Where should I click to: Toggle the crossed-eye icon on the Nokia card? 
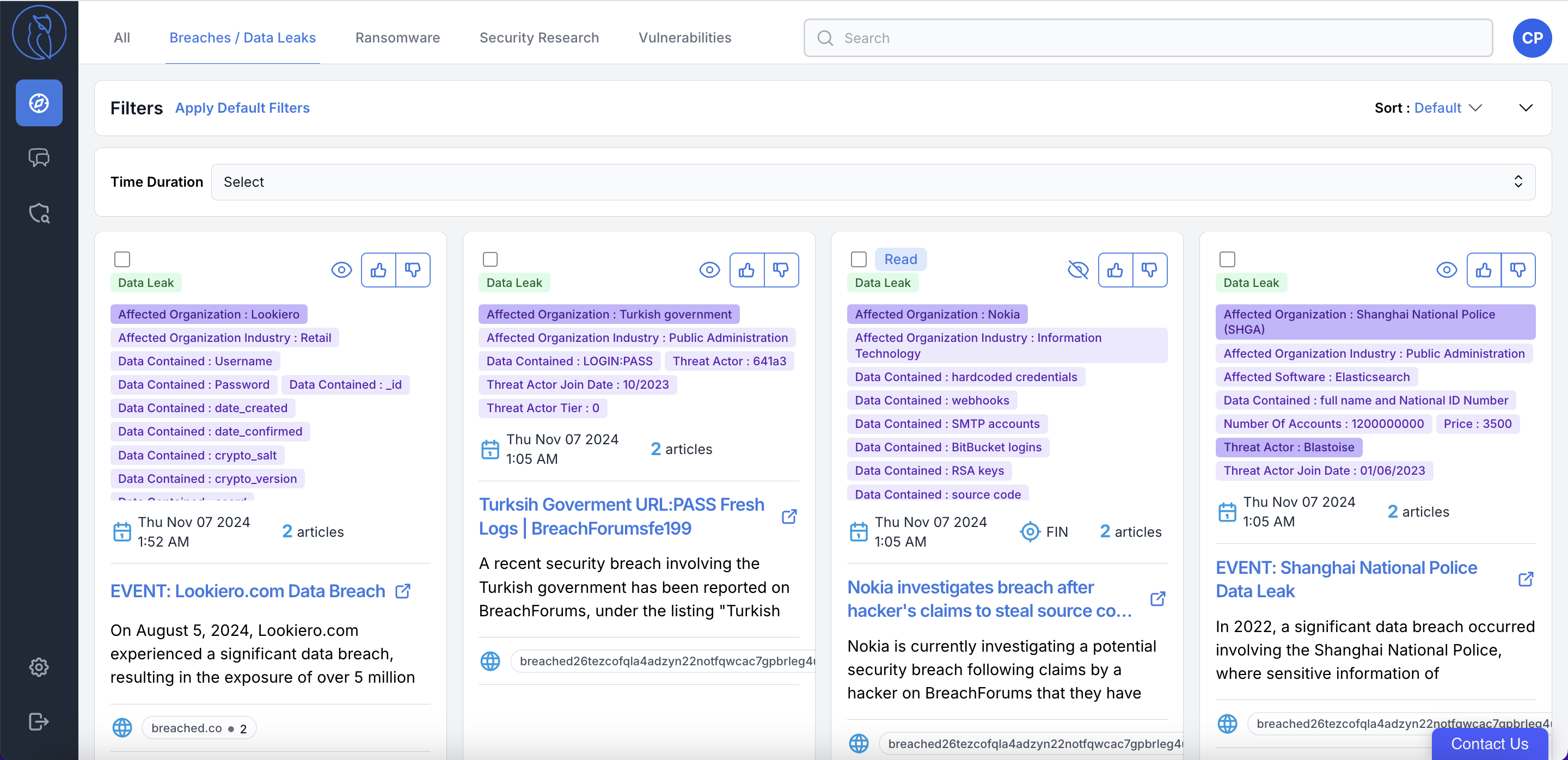[x=1078, y=269]
